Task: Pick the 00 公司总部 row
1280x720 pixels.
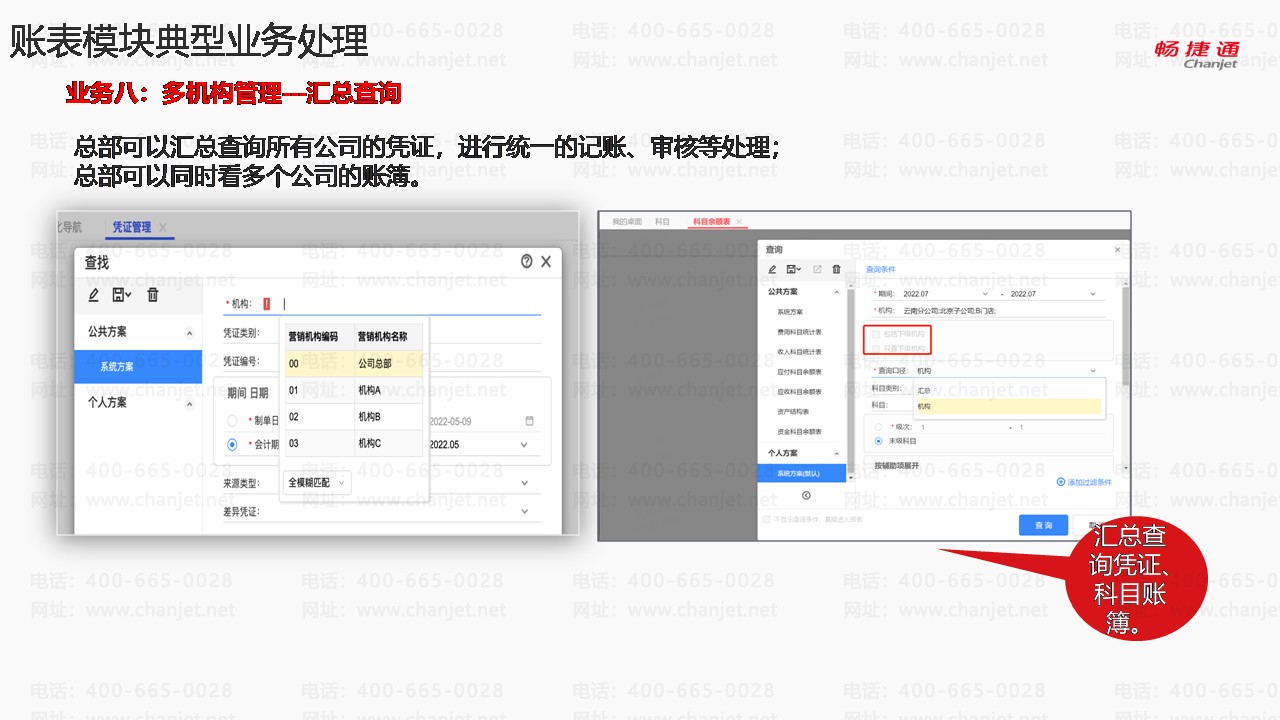Action: click(x=354, y=363)
